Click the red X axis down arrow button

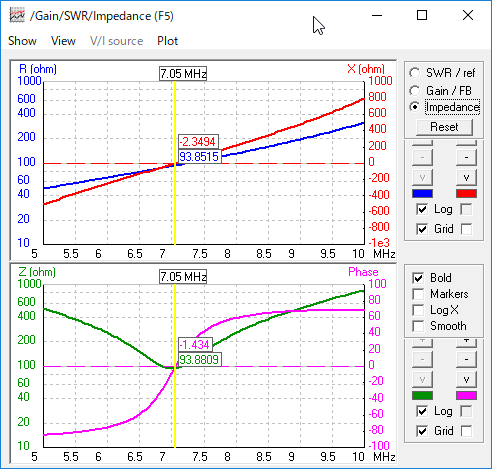click(x=466, y=177)
